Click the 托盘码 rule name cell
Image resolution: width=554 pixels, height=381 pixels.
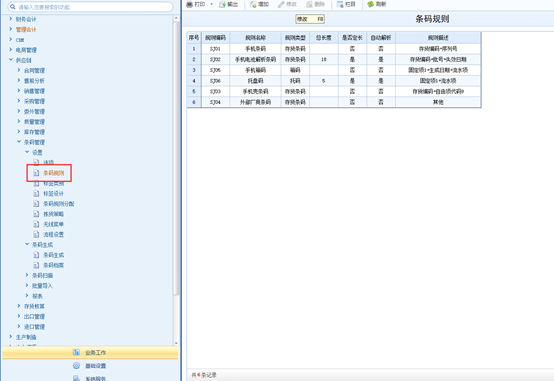point(255,81)
